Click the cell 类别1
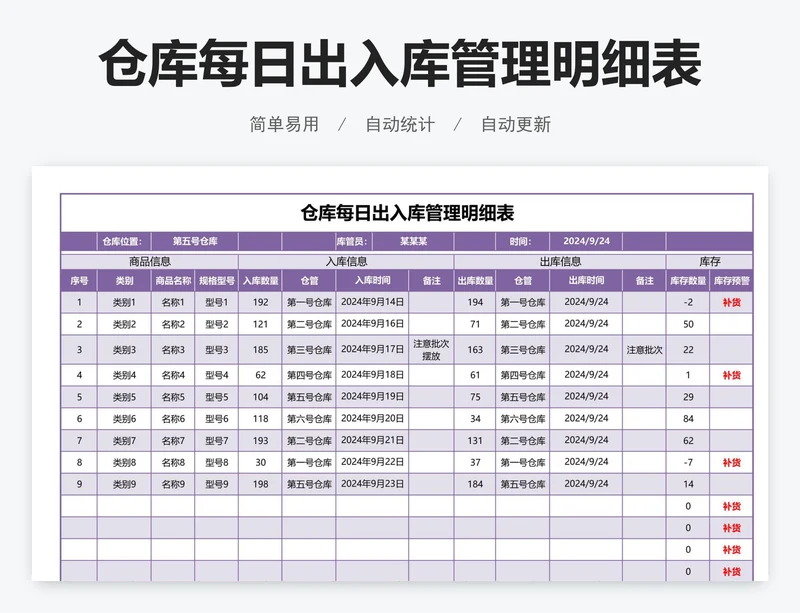The image size is (800, 613). tap(124, 302)
